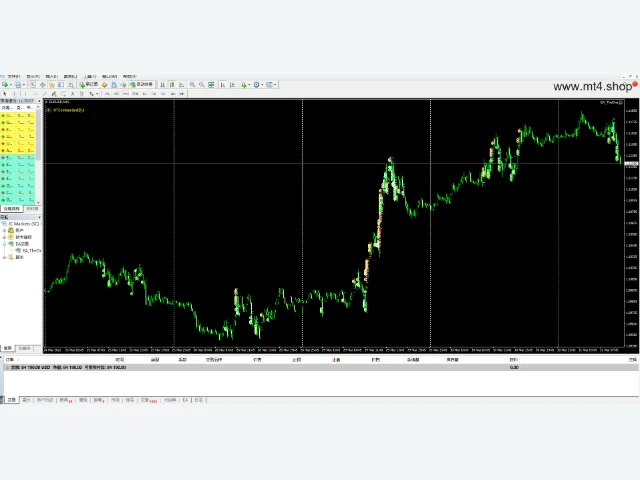Zoom in the chart
Viewport: 640px width, 480px height.
pyautogui.click(x=192, y=84)
